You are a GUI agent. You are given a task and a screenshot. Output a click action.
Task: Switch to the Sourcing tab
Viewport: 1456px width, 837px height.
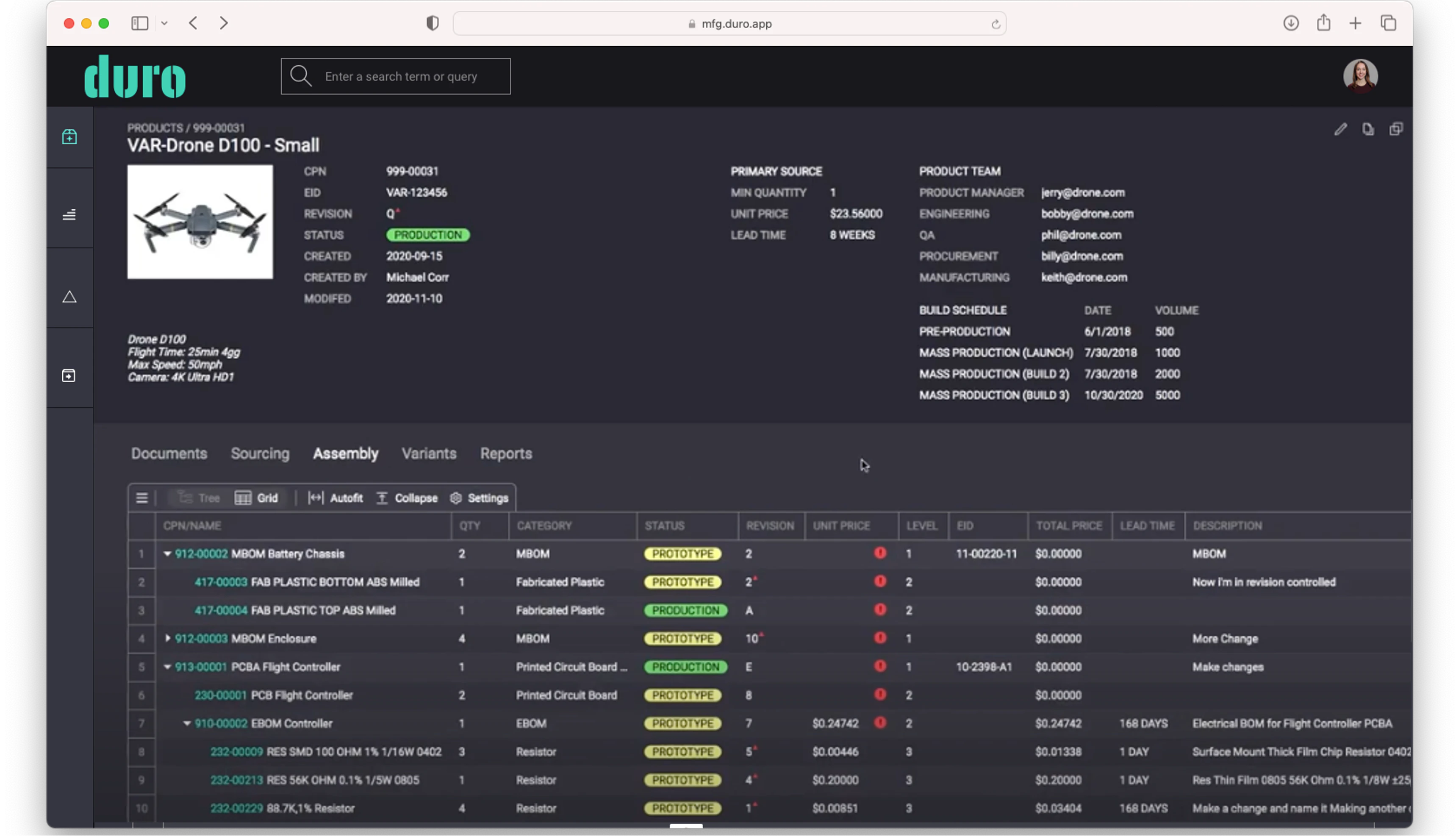(260, 453)
